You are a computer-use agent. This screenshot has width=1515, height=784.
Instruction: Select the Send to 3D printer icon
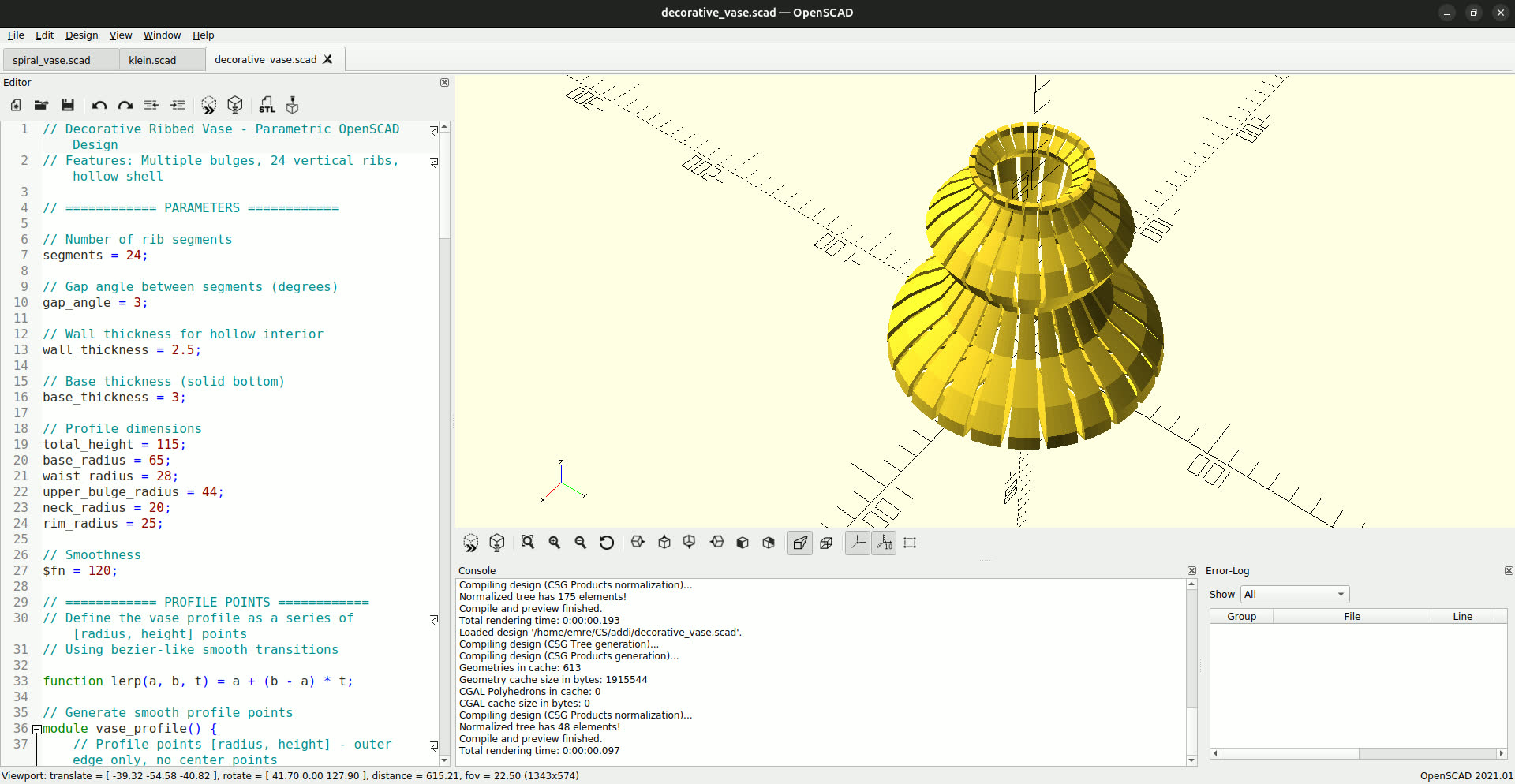pyautogui.click(x=292, y=105)
